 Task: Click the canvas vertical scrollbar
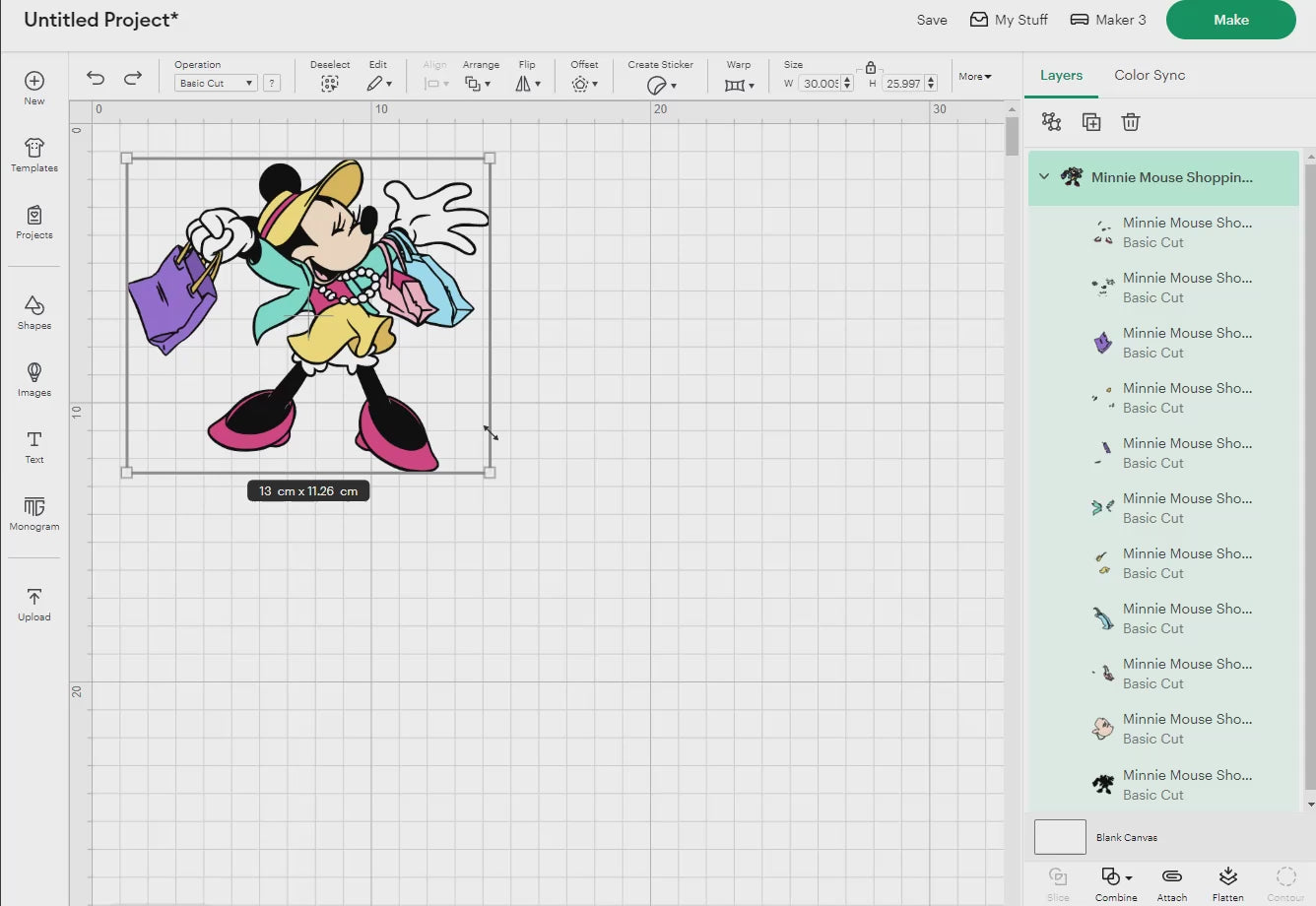(x=1013, y=136)
